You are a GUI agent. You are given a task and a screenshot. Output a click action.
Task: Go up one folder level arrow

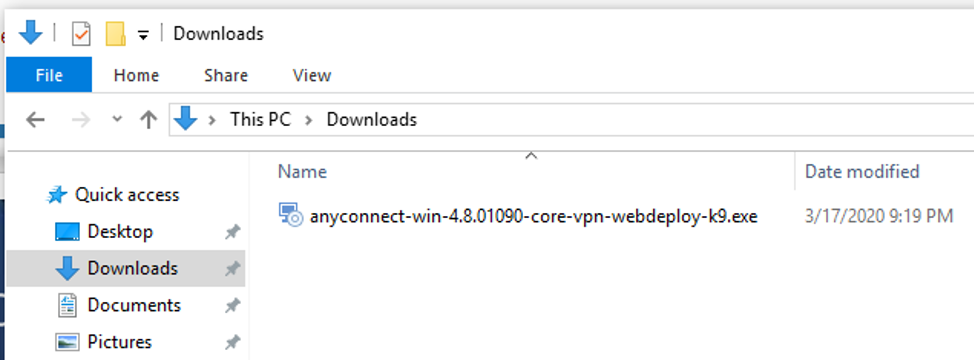pos(148,119)
